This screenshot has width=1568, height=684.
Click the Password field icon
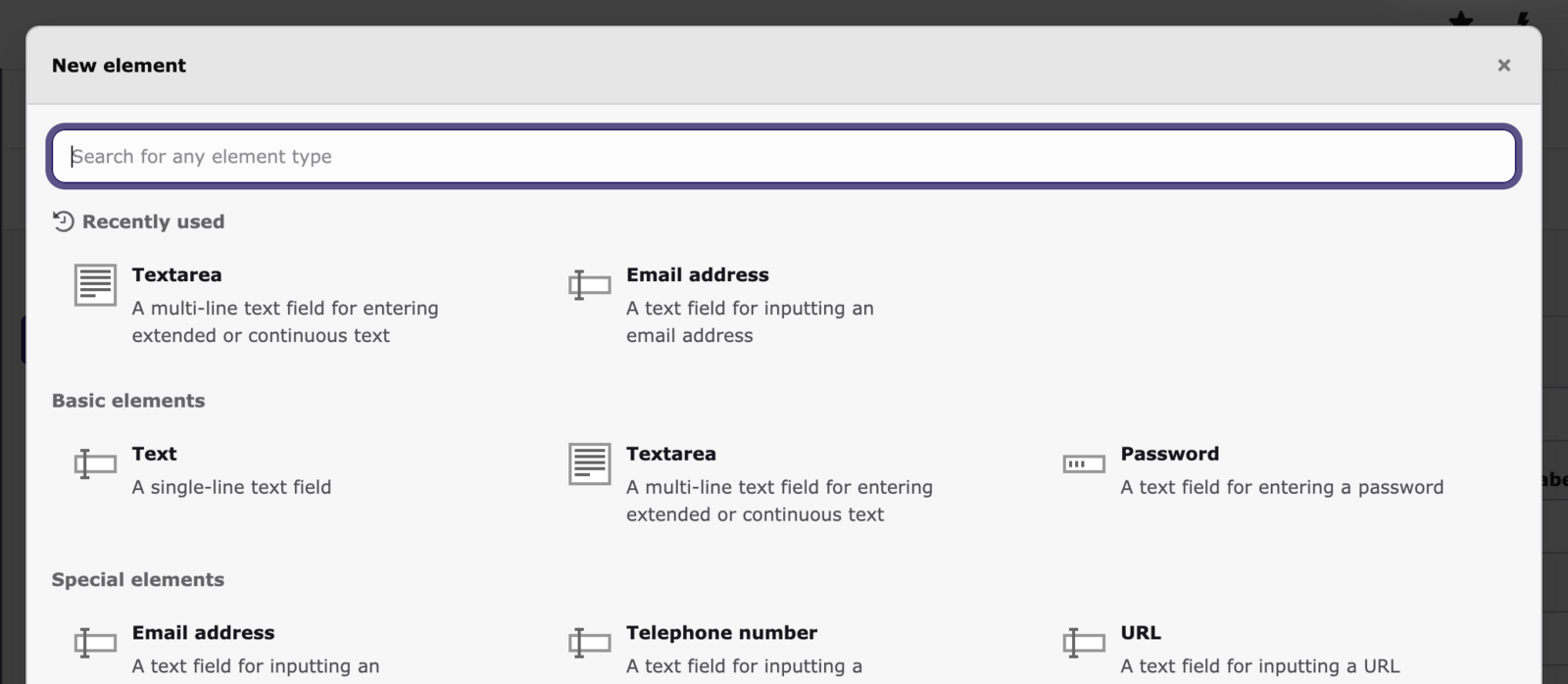coord(1083,464)
